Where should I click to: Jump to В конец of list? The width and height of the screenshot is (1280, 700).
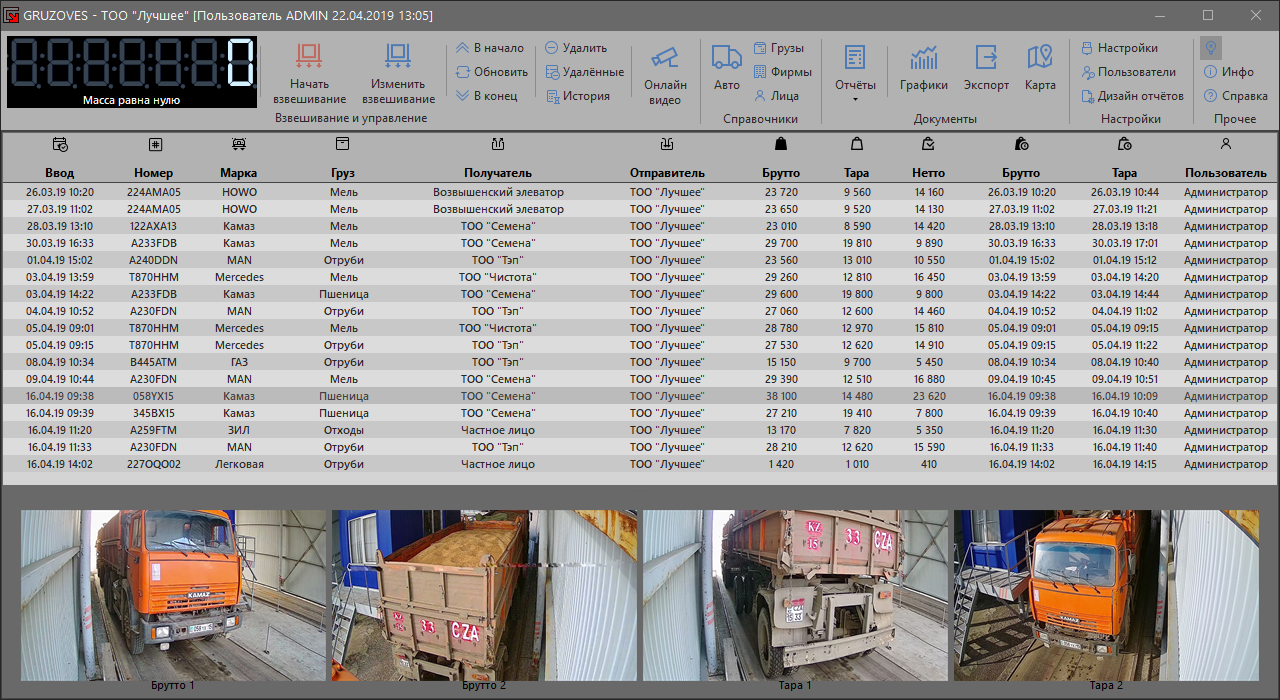(x=487, y=96)
